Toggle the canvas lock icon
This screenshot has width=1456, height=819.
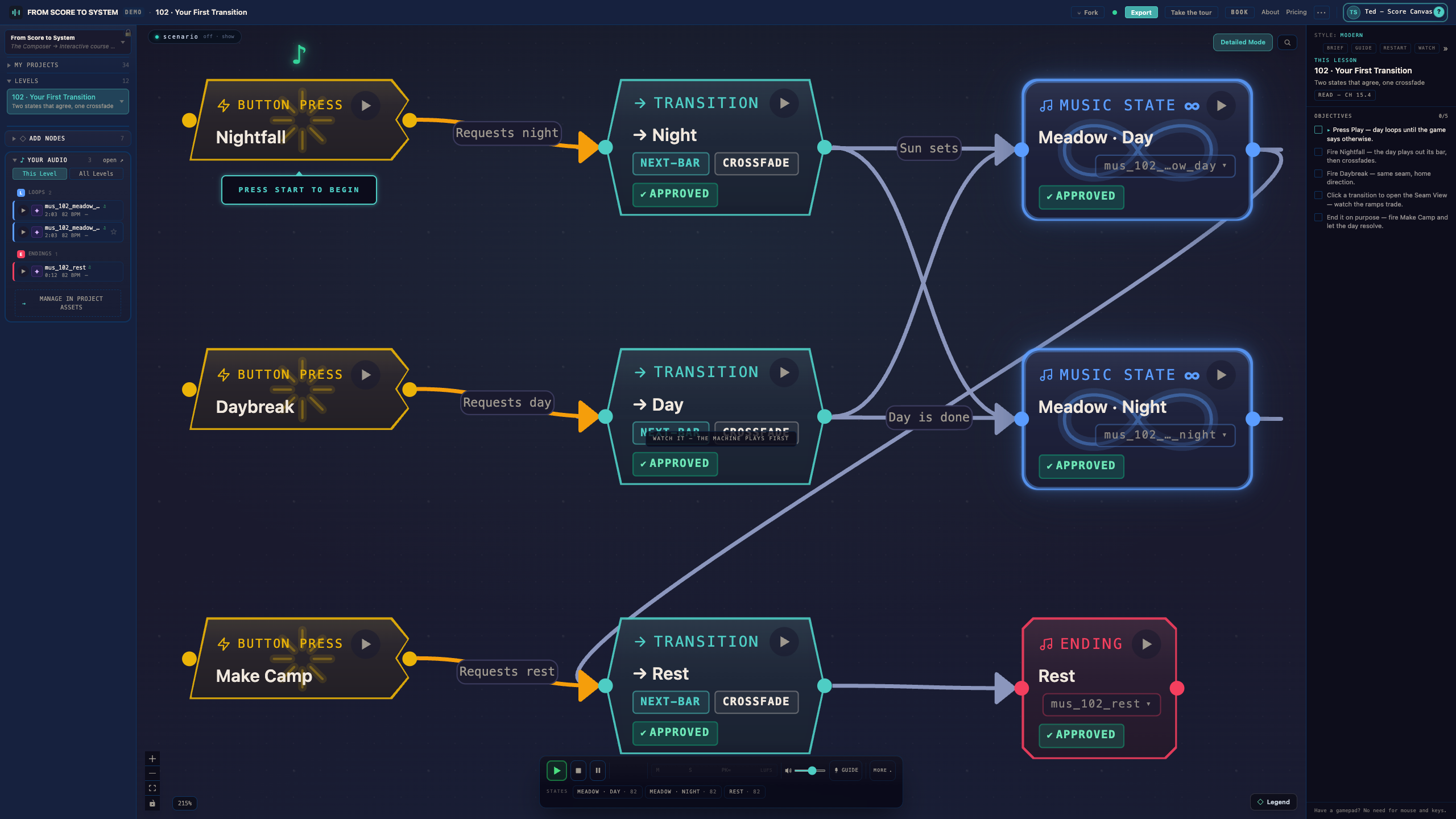pos(152,803)
